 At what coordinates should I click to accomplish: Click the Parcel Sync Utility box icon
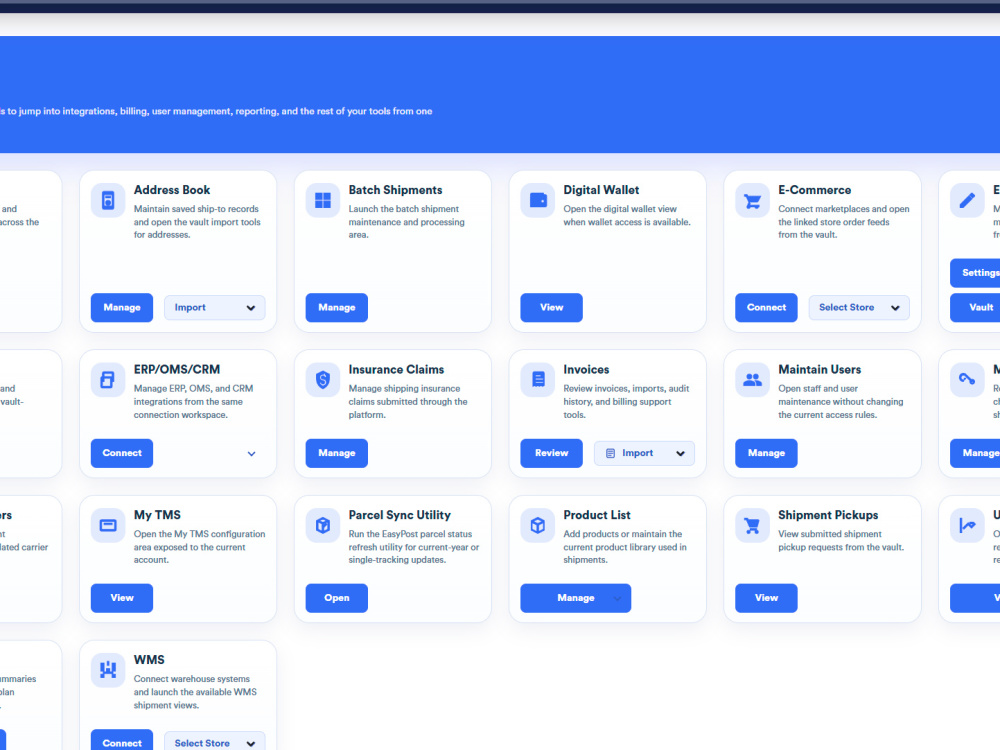click(x=323, y=526)
